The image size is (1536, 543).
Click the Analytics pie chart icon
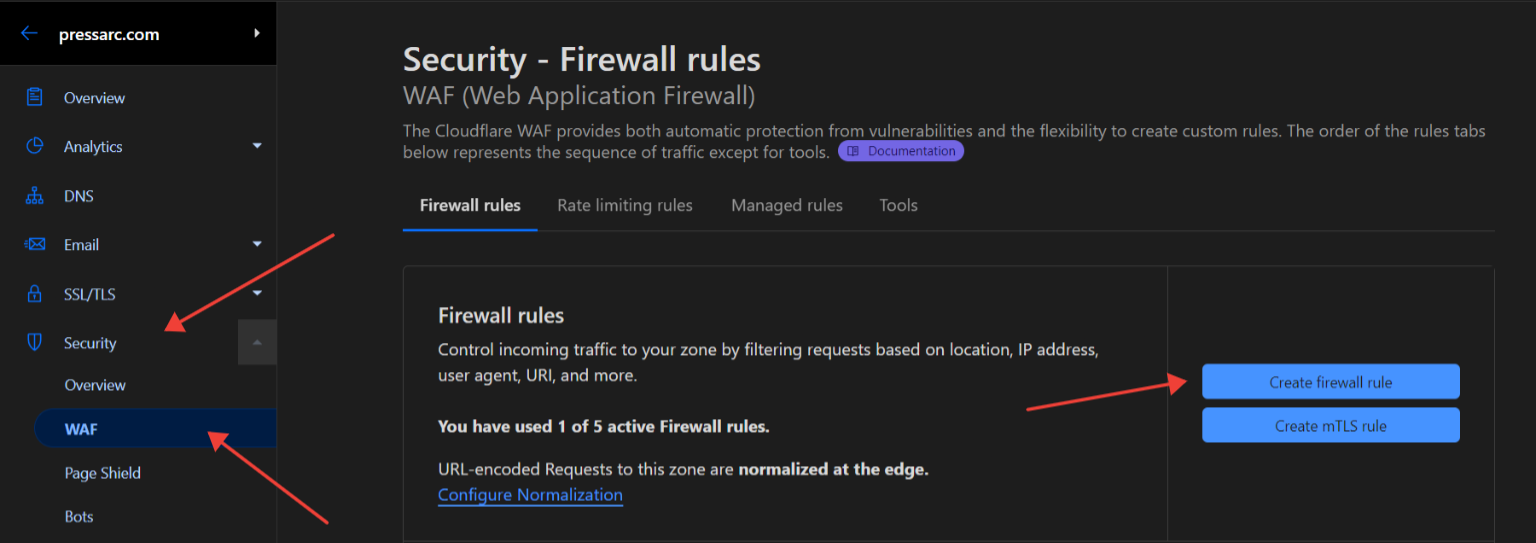click(x=35, y=146)
